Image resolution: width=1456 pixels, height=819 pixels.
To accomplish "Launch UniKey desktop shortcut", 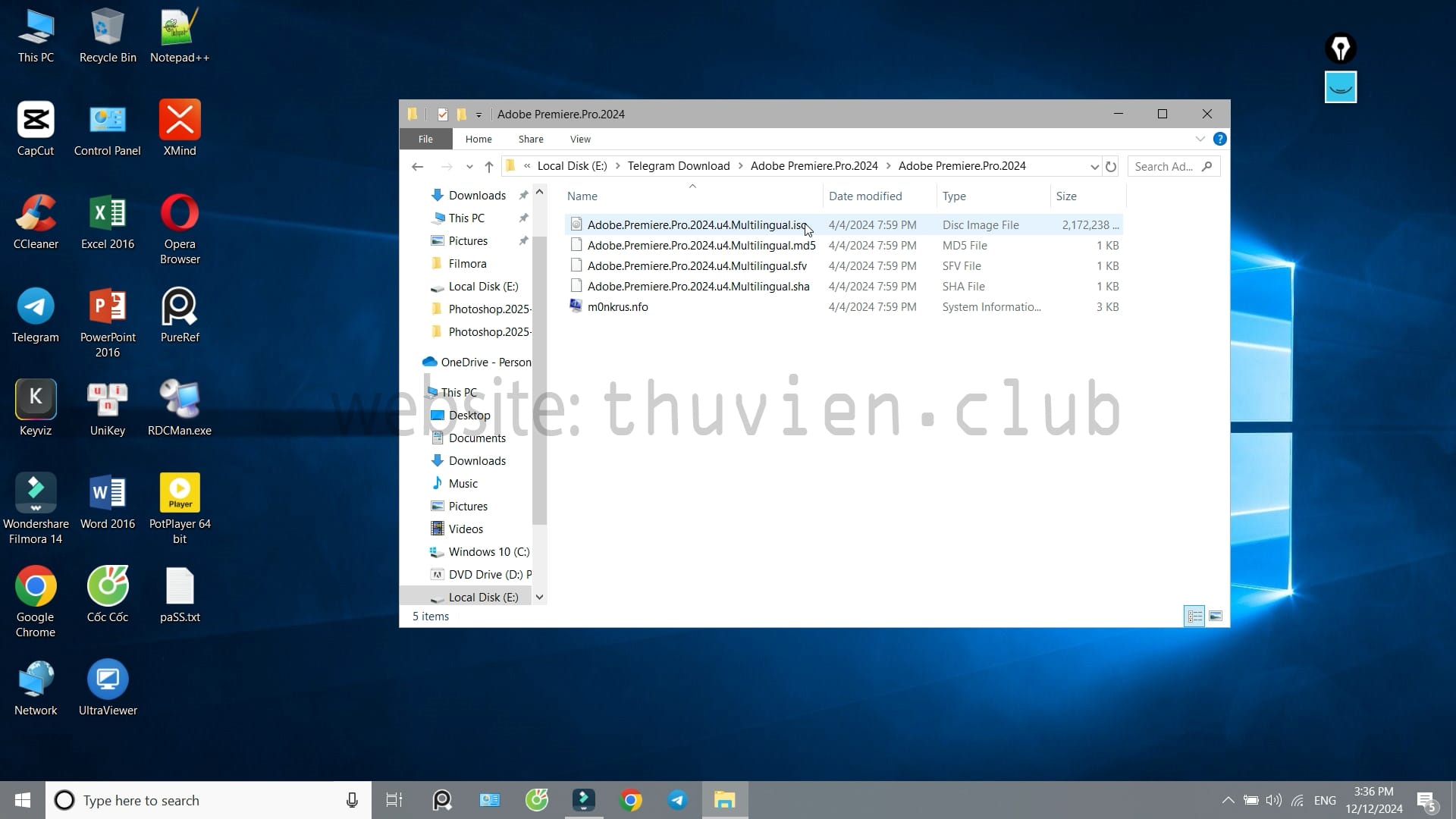I will 108,408.
